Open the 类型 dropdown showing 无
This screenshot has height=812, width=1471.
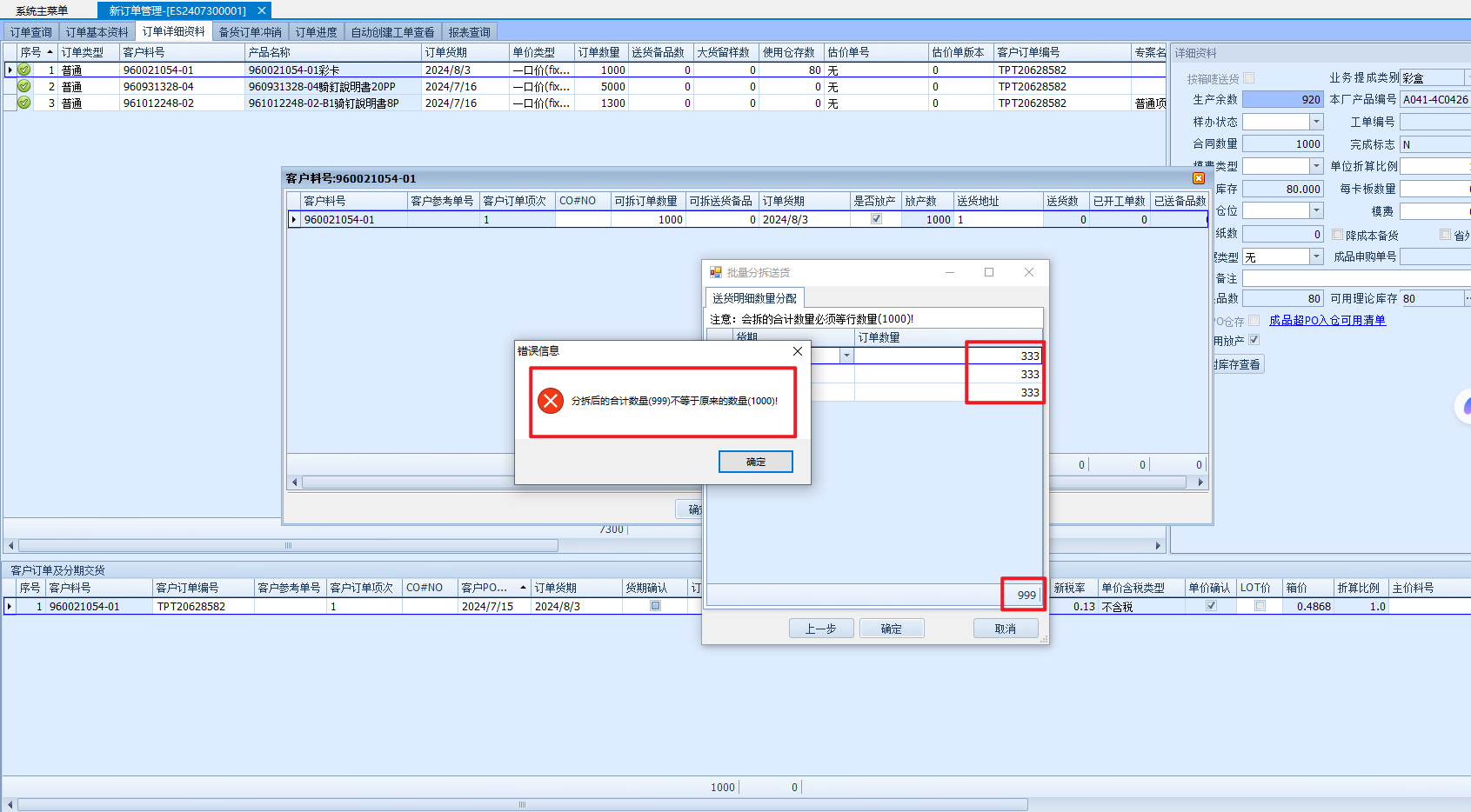[x=1316, y=256]
